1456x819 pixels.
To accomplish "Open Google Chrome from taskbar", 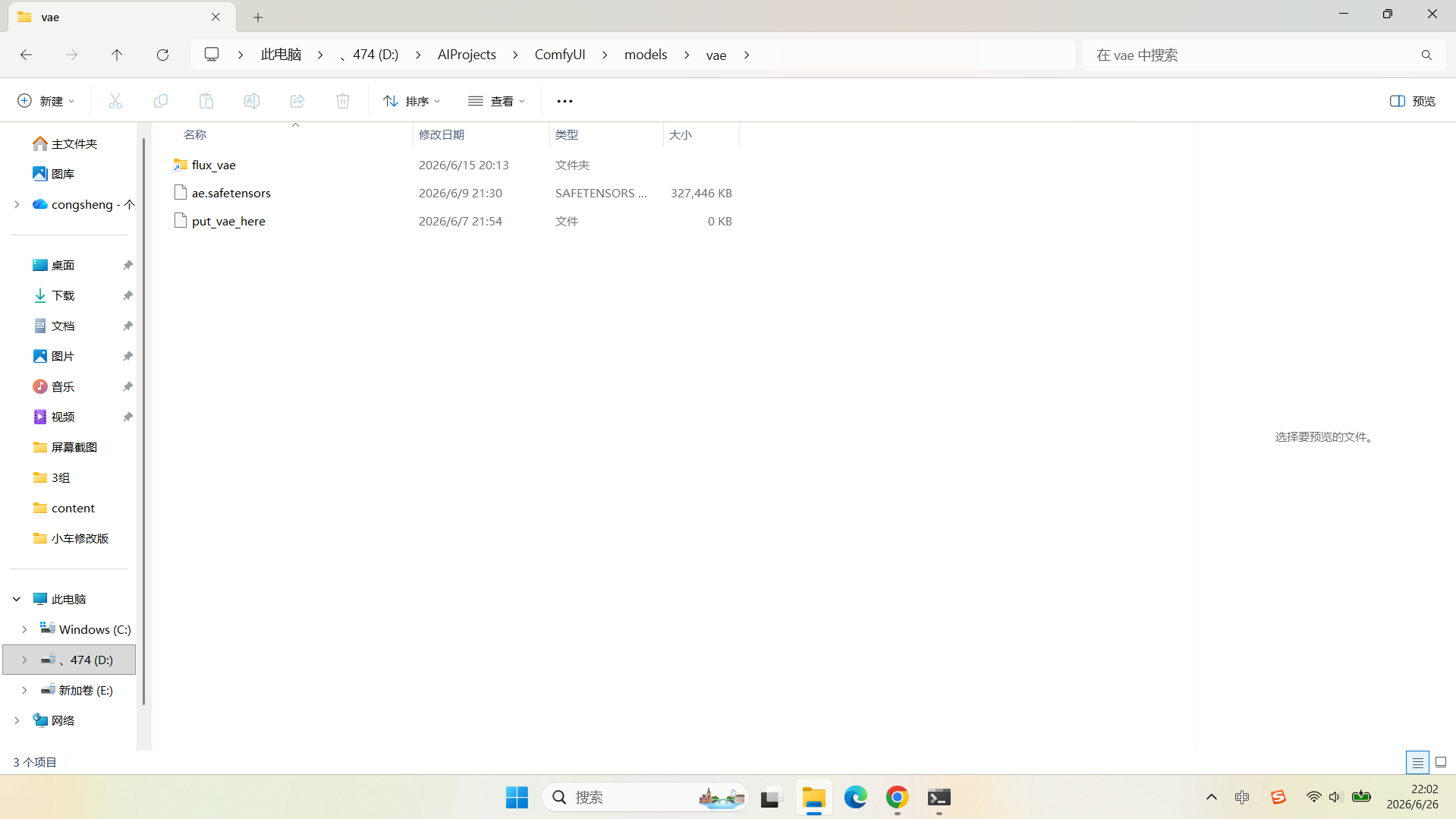I will [x=897, y=798].
